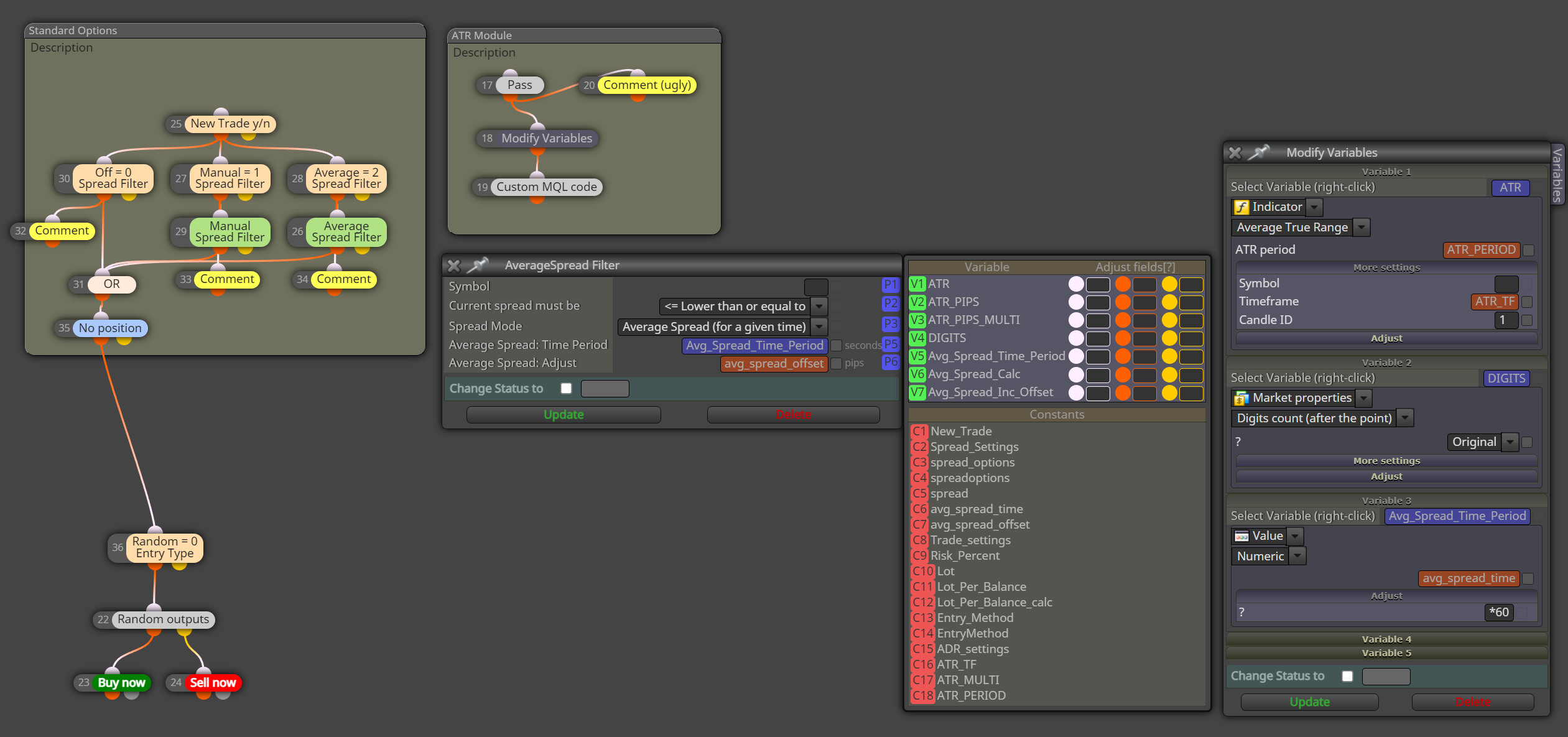This screenshot has height=737, width=1568.
Task: Click the P1 parameter badge beside Symbol
Action: 891,285
